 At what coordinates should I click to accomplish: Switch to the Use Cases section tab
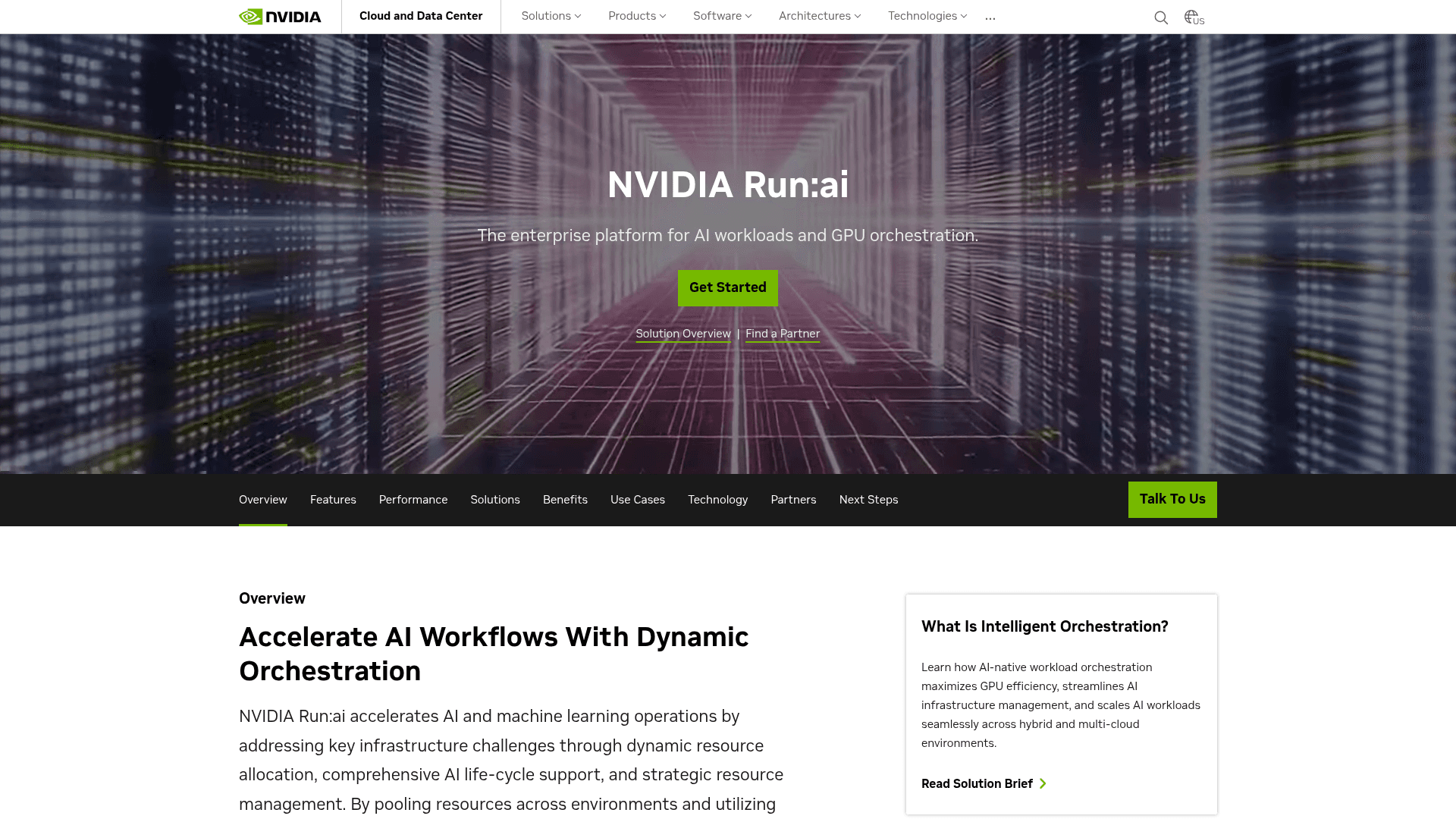(x=638, y=499)
